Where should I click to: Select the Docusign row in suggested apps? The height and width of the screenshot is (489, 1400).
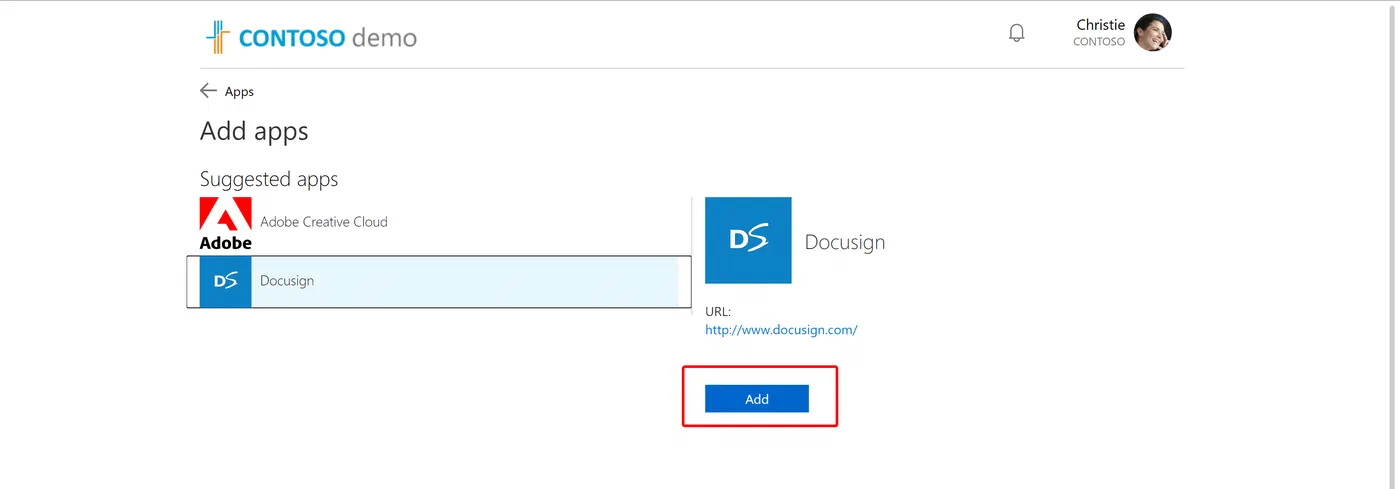[x=439, y=282]
